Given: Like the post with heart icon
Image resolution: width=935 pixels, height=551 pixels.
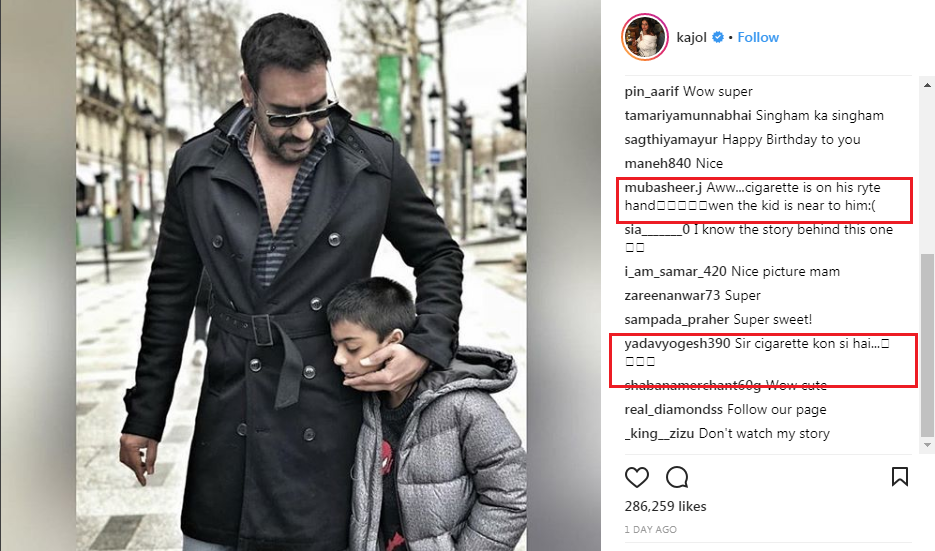Looking at the screenshot, I should coord(636,477).
